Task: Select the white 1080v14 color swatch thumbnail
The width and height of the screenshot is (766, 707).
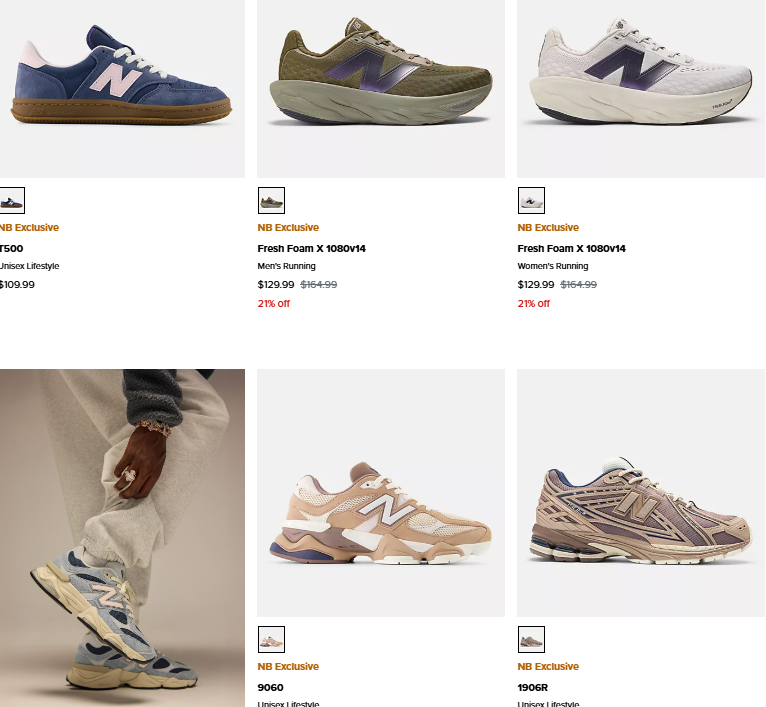Action: [531, 200]
